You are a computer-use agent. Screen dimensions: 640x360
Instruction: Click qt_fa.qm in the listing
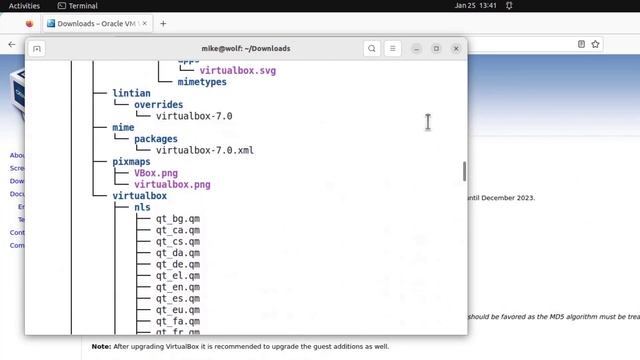click(178, 322)
